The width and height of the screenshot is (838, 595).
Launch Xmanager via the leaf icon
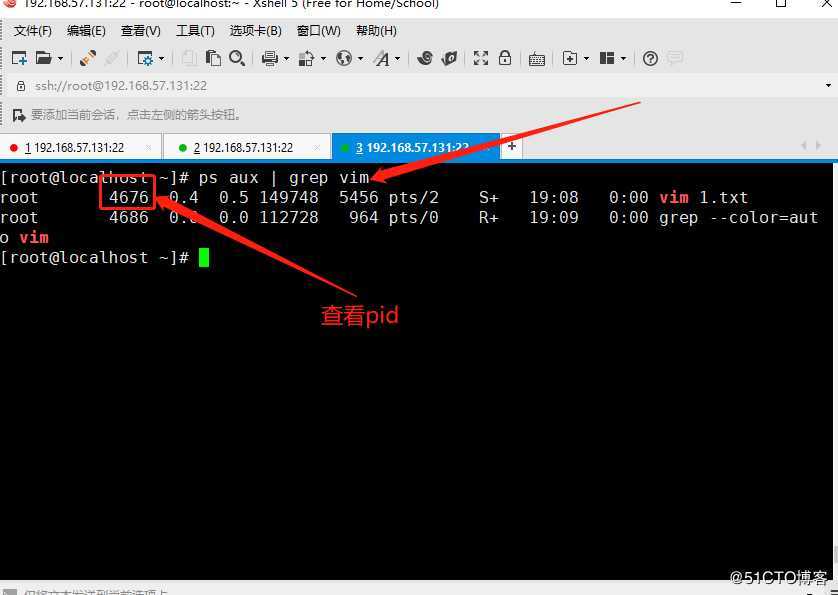449,58
